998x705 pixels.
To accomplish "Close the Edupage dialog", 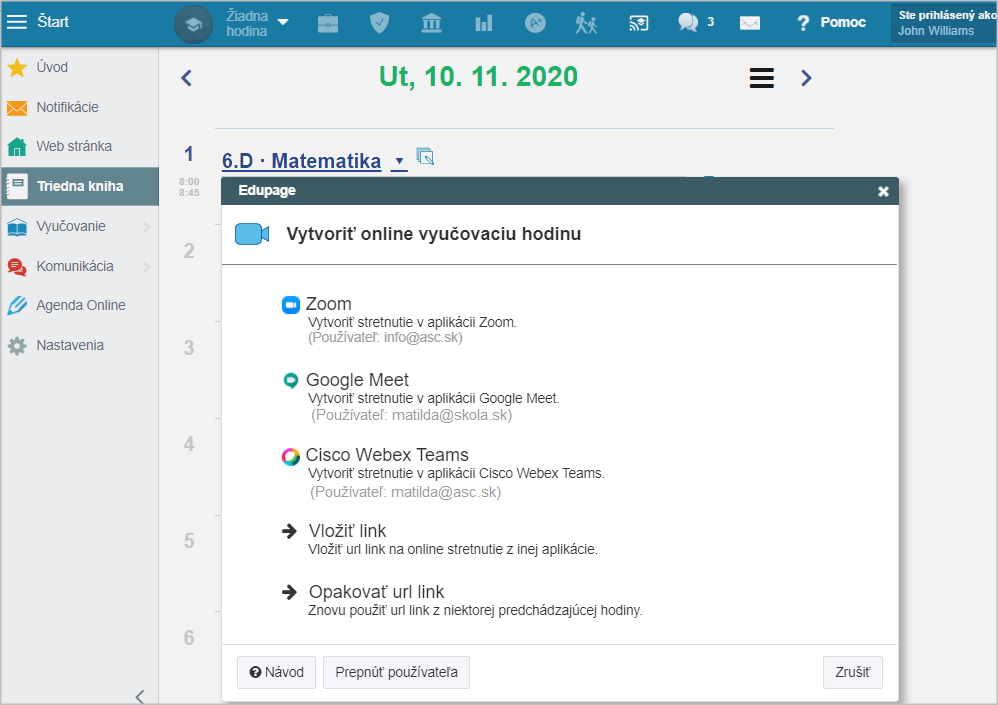I will pyautogui.click(x=883, y=192).
